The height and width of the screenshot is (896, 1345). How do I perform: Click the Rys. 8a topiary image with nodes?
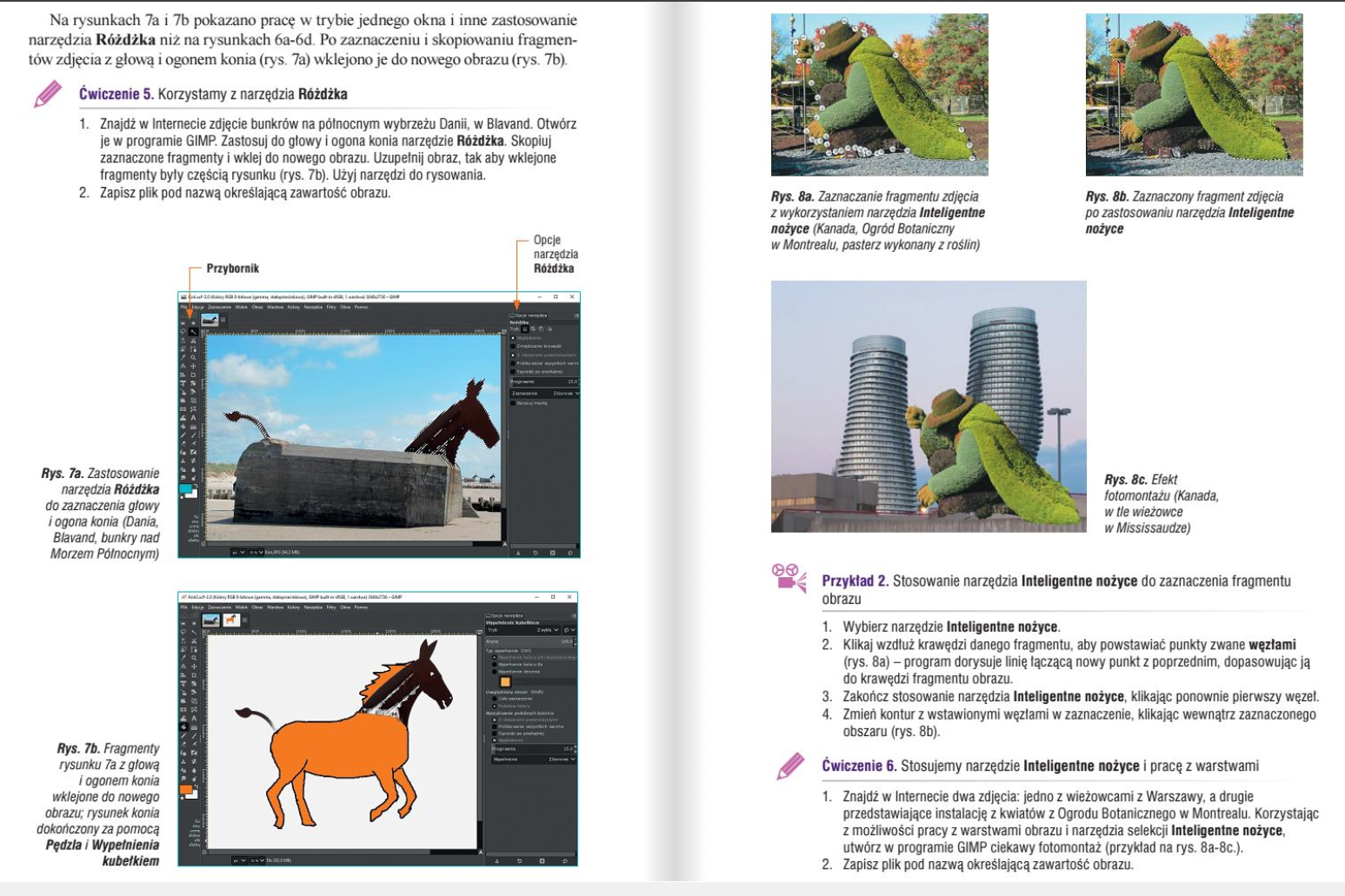point(880,95)
